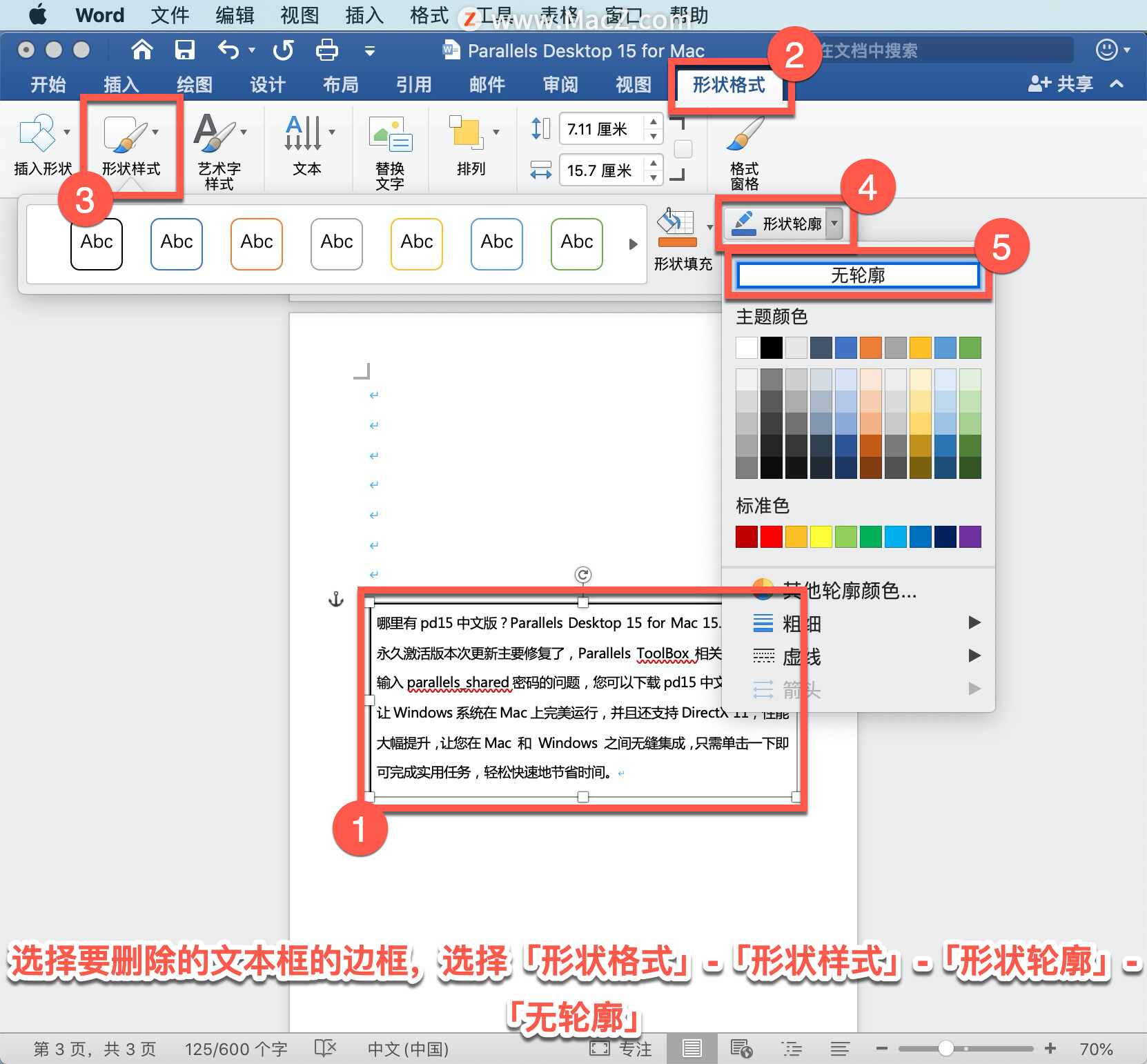Expand the 形状填充 color dropdown arrow
Image resolution: width=1147 pixels, height=1064 pixels.
[709, 226]
